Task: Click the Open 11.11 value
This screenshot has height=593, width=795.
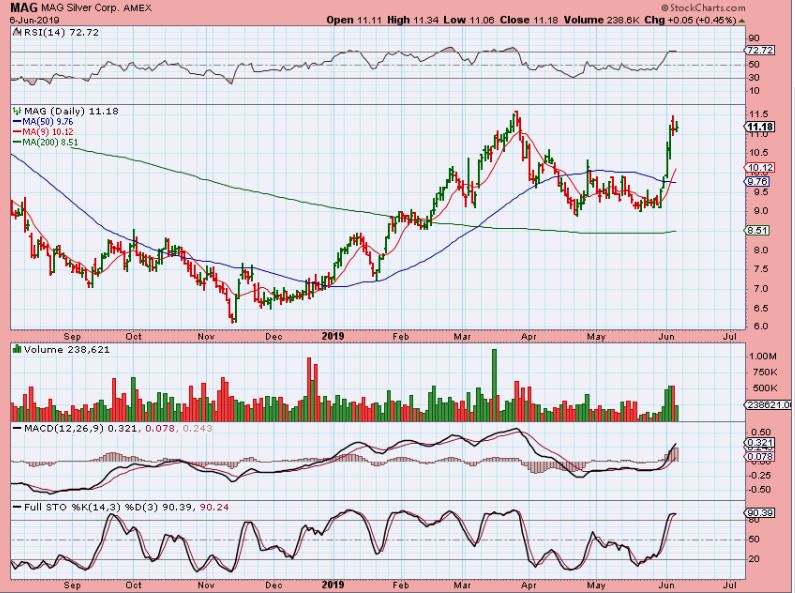Action: coord(354,20)
